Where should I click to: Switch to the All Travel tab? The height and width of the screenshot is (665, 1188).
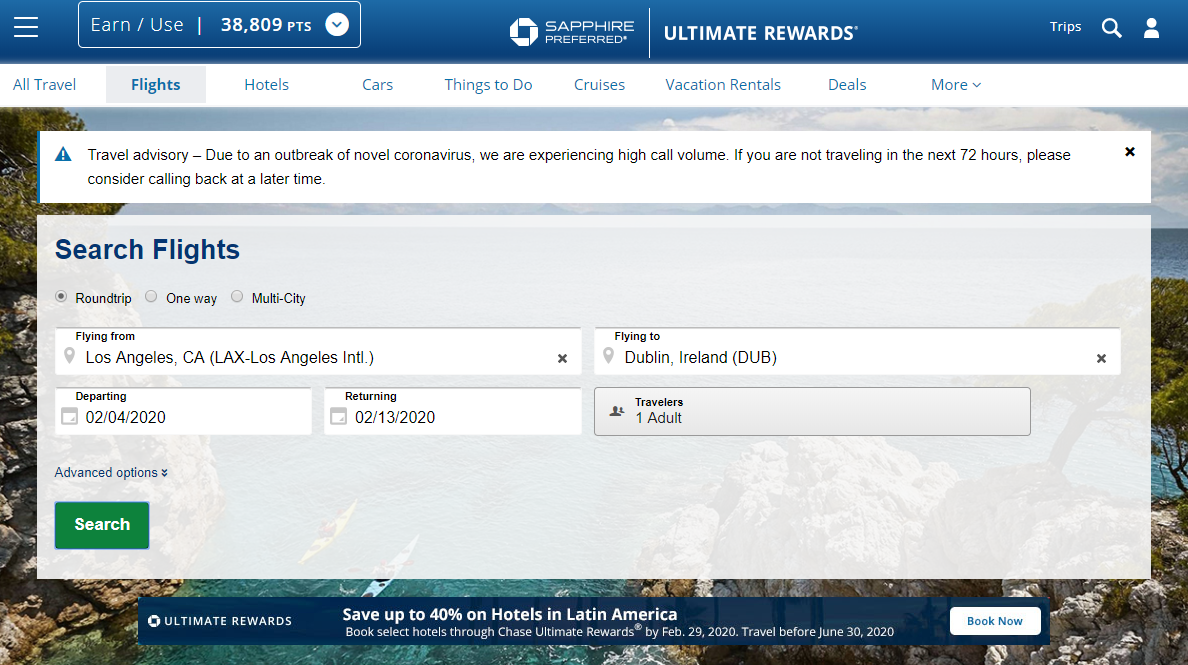pos(45,85)
